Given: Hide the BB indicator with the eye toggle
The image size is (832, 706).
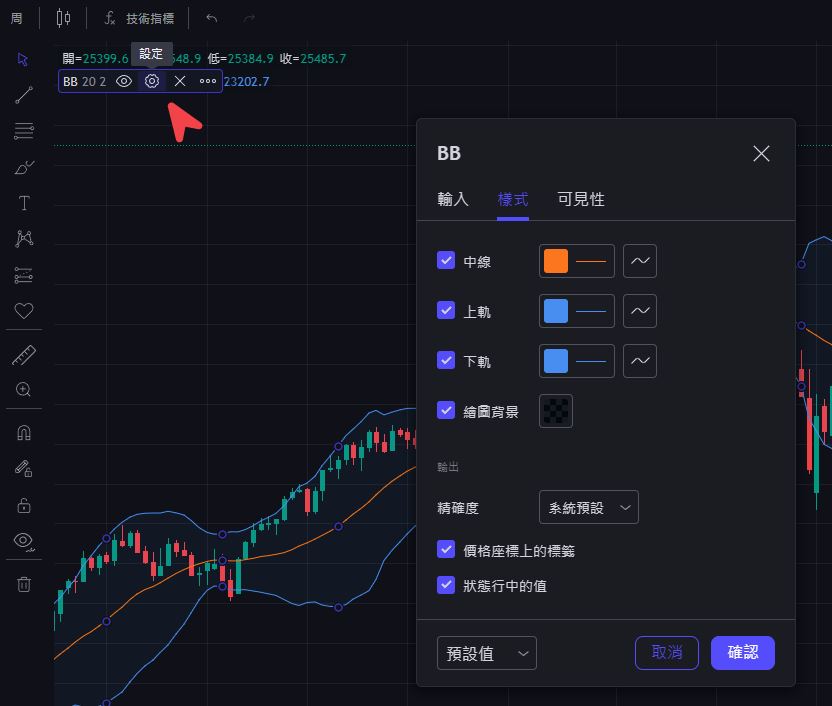Looking at the screenshot, I should tap(122, 81).
